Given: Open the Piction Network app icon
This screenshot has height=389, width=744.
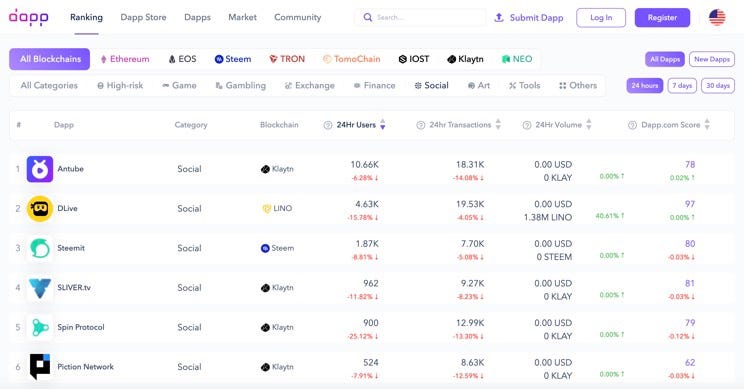Looking at the screenshot, I should point(40,367).
